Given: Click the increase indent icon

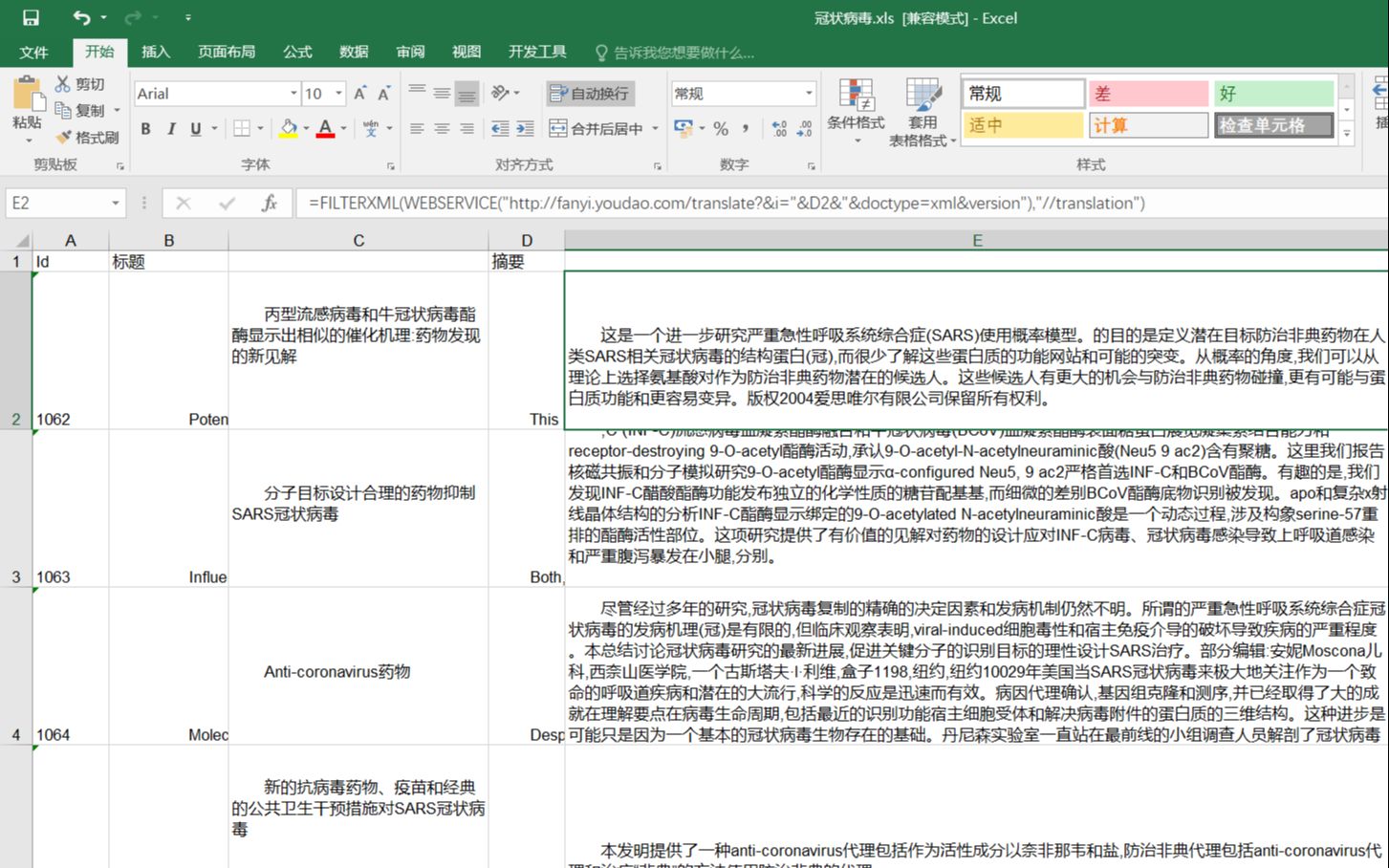Looking at the screenshot, I should (x=525, y=128).
